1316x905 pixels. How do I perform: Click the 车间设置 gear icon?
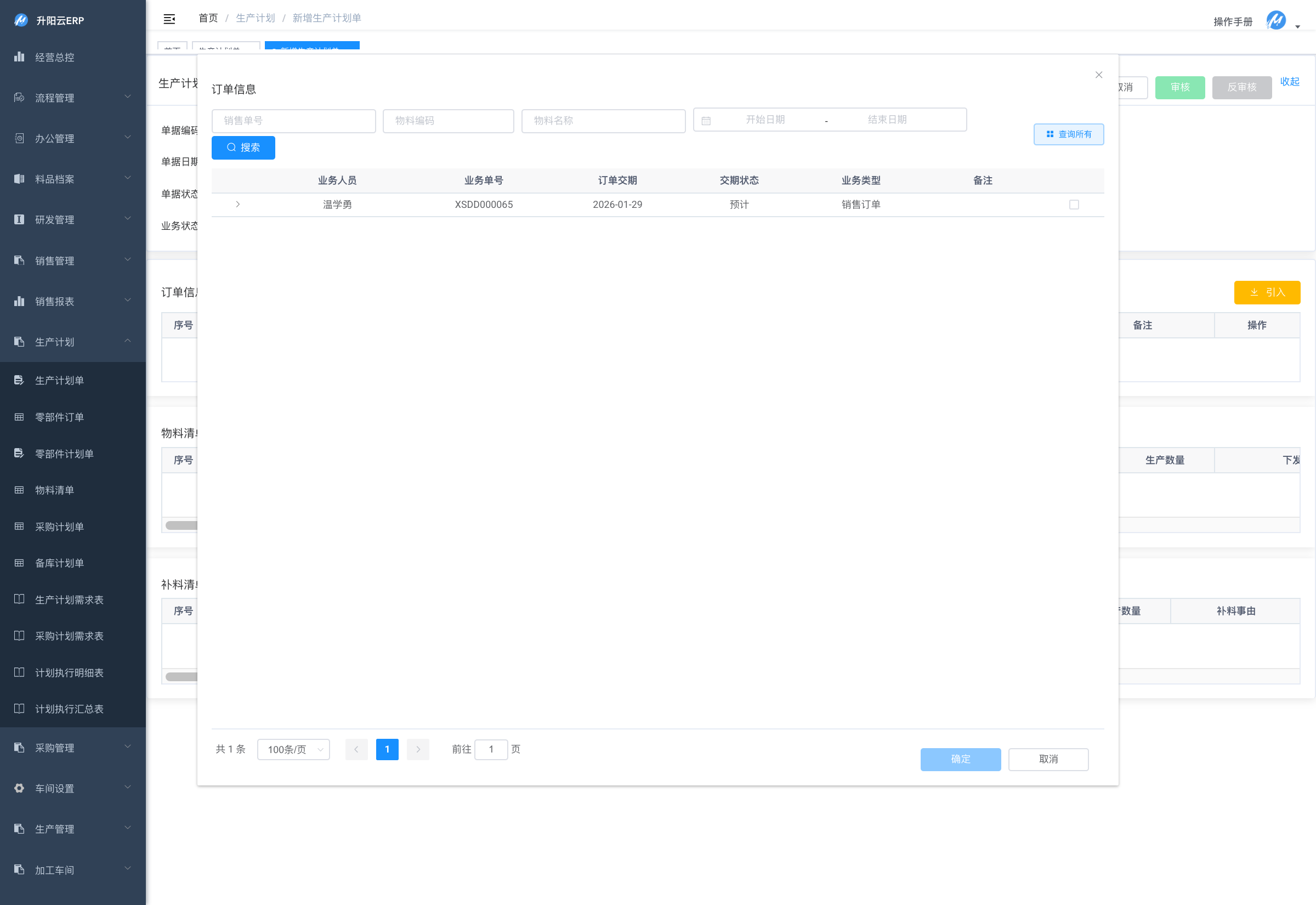(x=19, y=788)
